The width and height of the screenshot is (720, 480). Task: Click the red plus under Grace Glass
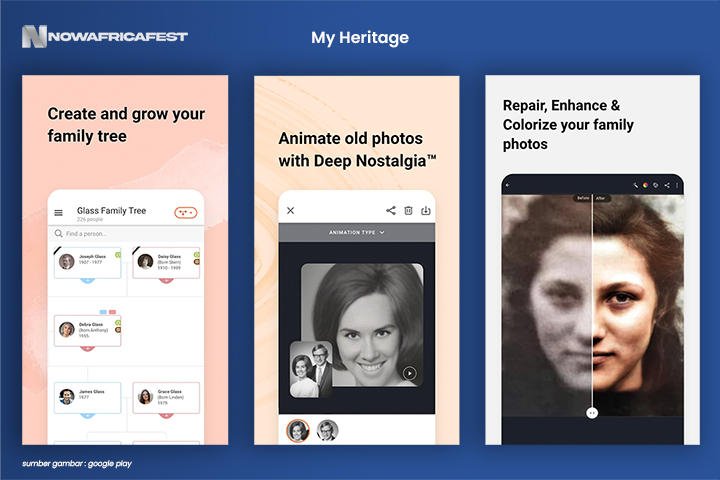point(166,415)
